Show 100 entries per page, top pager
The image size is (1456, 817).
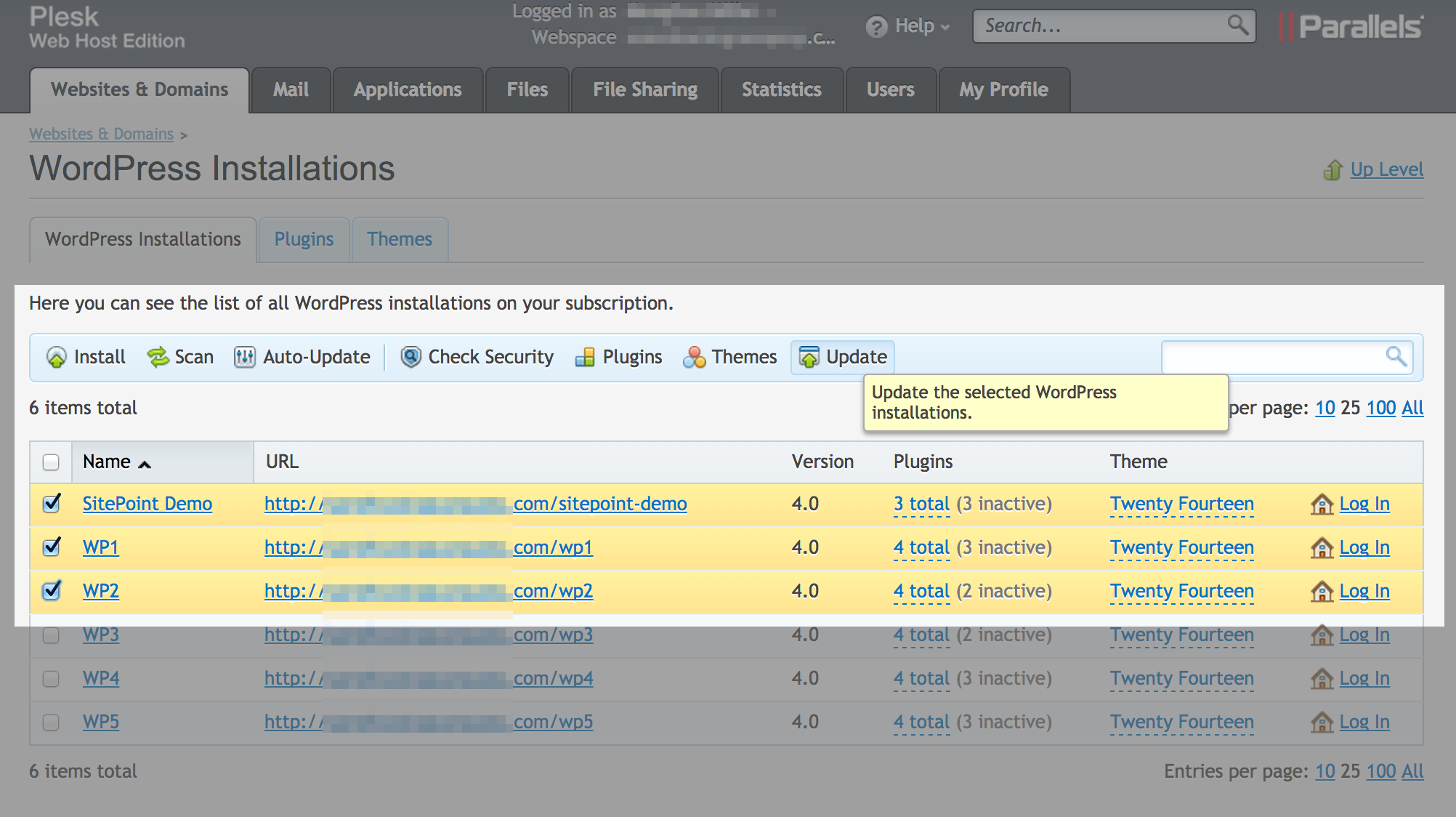click(x=1381, y=408)
